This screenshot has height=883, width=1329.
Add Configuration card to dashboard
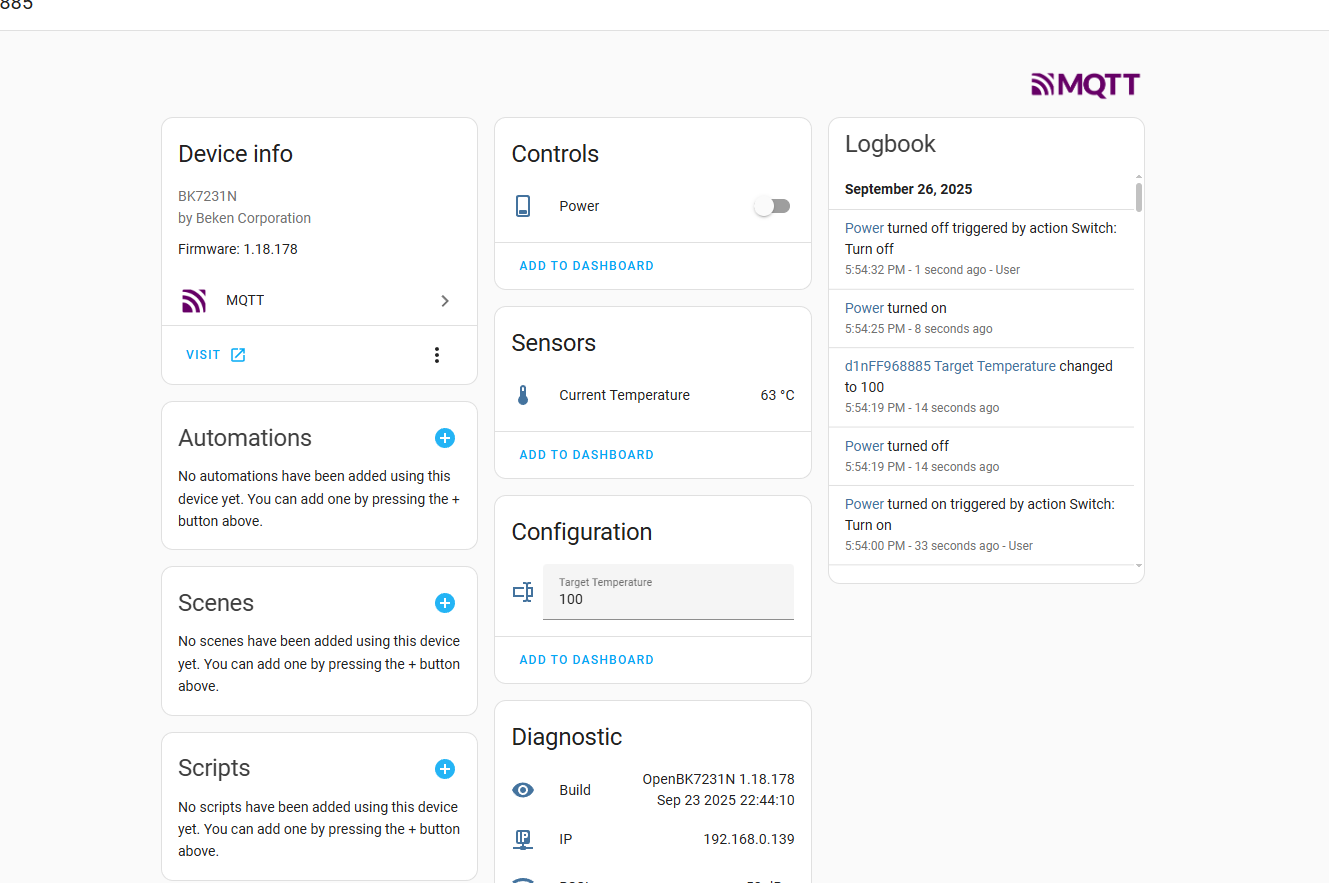(x=586, y=660)
